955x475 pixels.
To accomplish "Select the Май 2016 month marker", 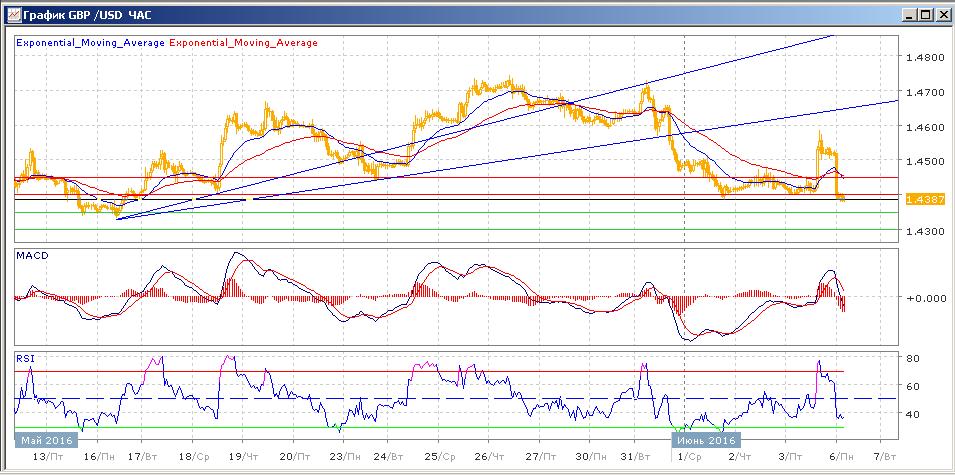I will click(44, 439).
